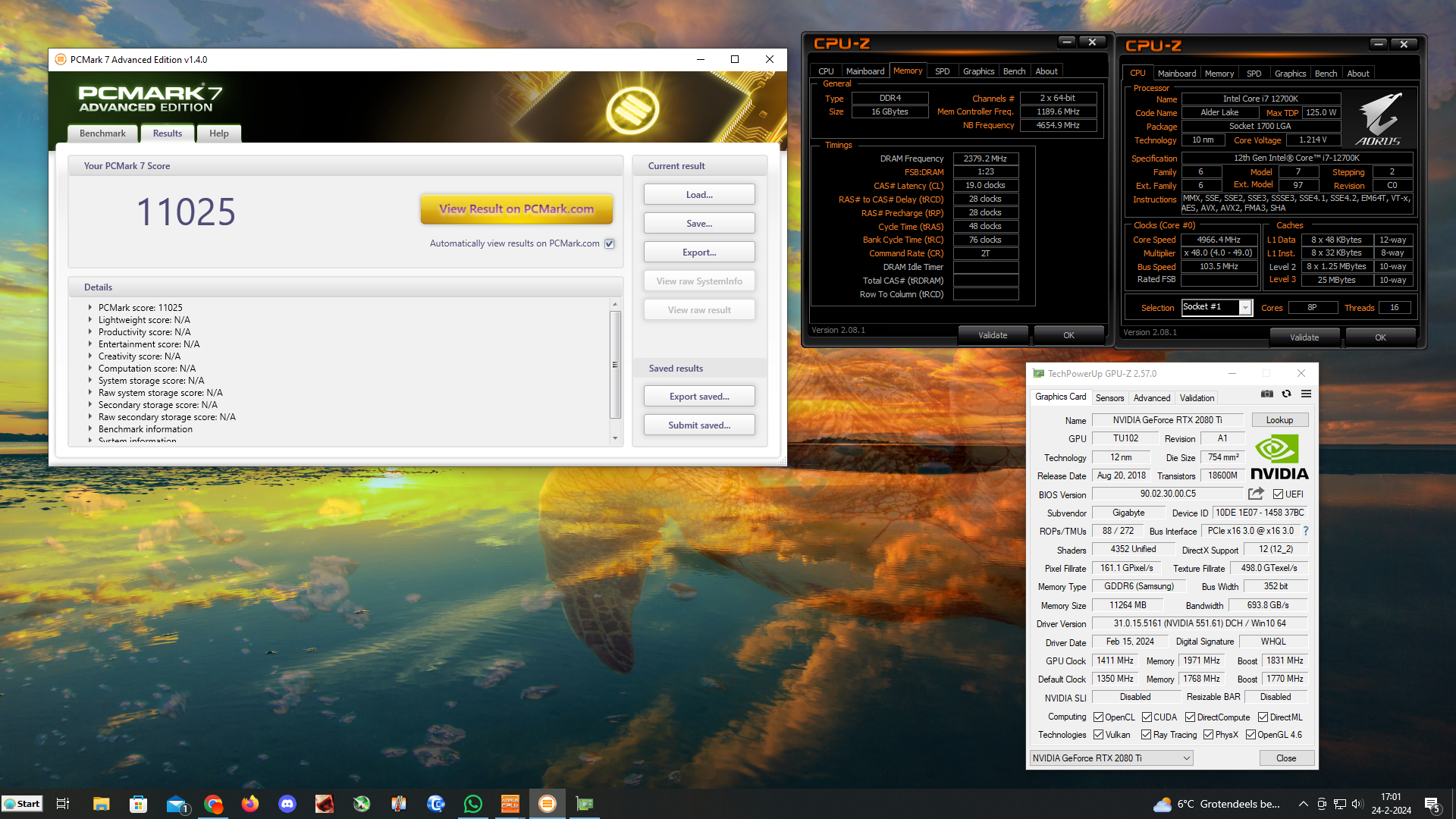Screen dimensions: 1456x819
Task: Click the NVIDIA logo in GPU-Z
Action: point(1279,457)
